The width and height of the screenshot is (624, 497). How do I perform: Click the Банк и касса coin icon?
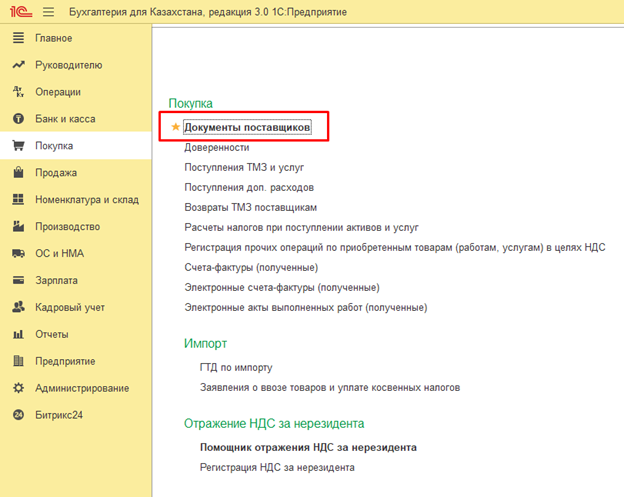[17, 119]
